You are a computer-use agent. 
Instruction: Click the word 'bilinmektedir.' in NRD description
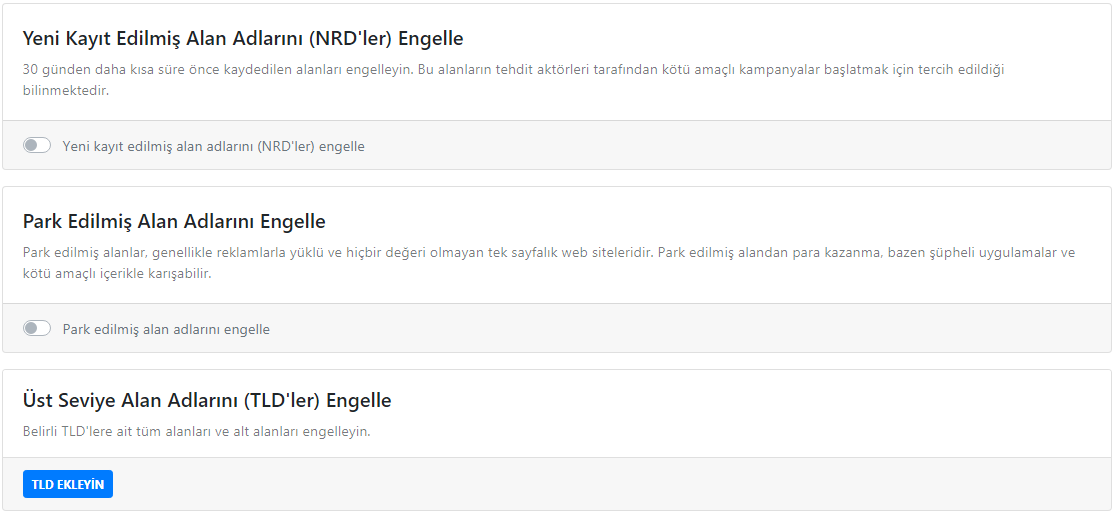click(x=65, y=90)
